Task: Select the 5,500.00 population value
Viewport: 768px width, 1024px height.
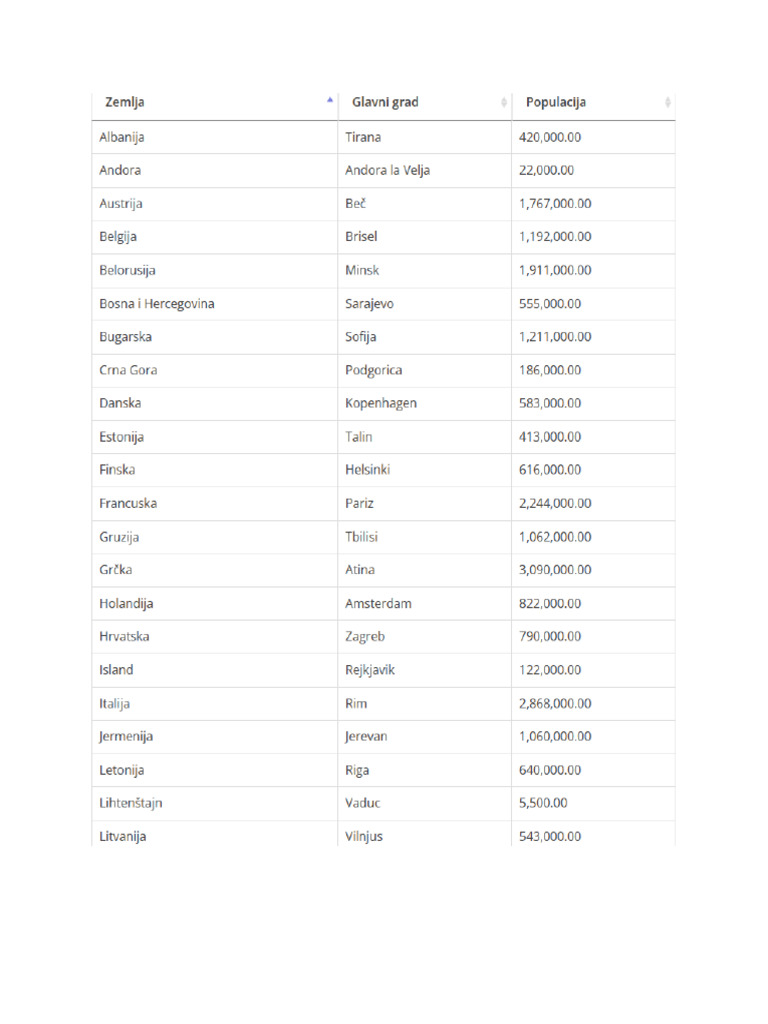Action: 543,803
